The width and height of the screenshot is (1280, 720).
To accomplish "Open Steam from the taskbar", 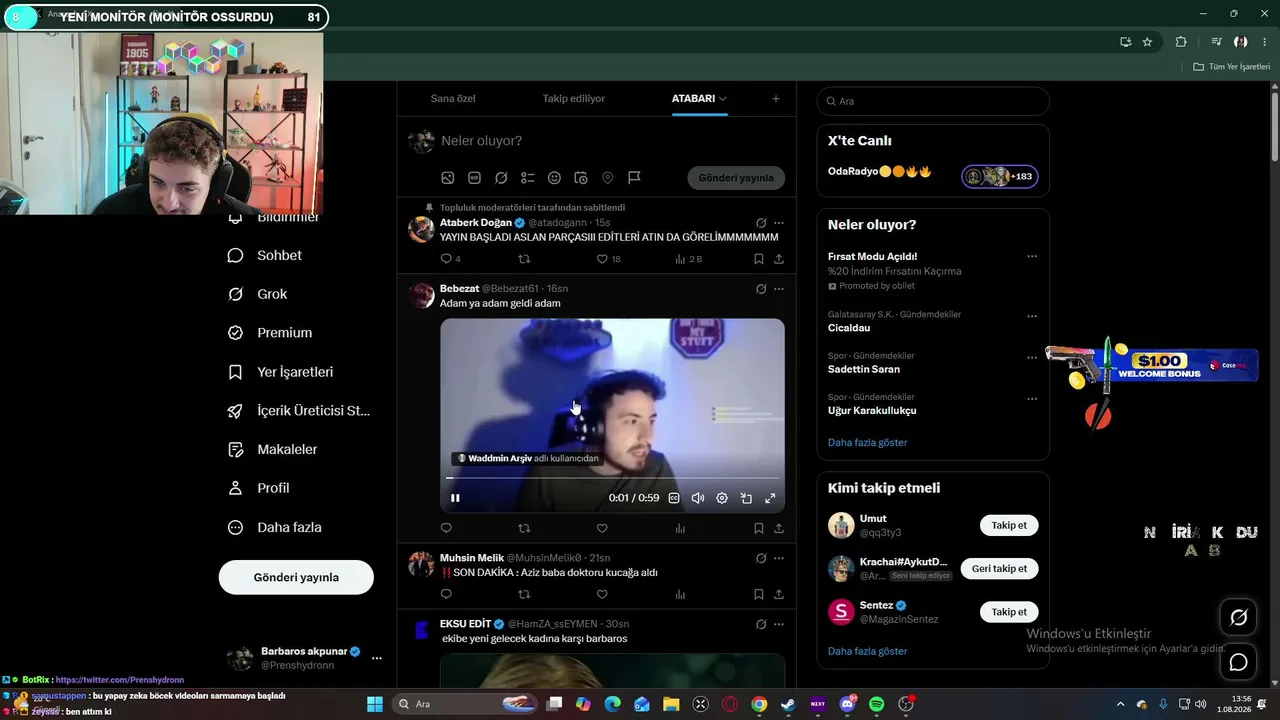I will click(789, 704).
